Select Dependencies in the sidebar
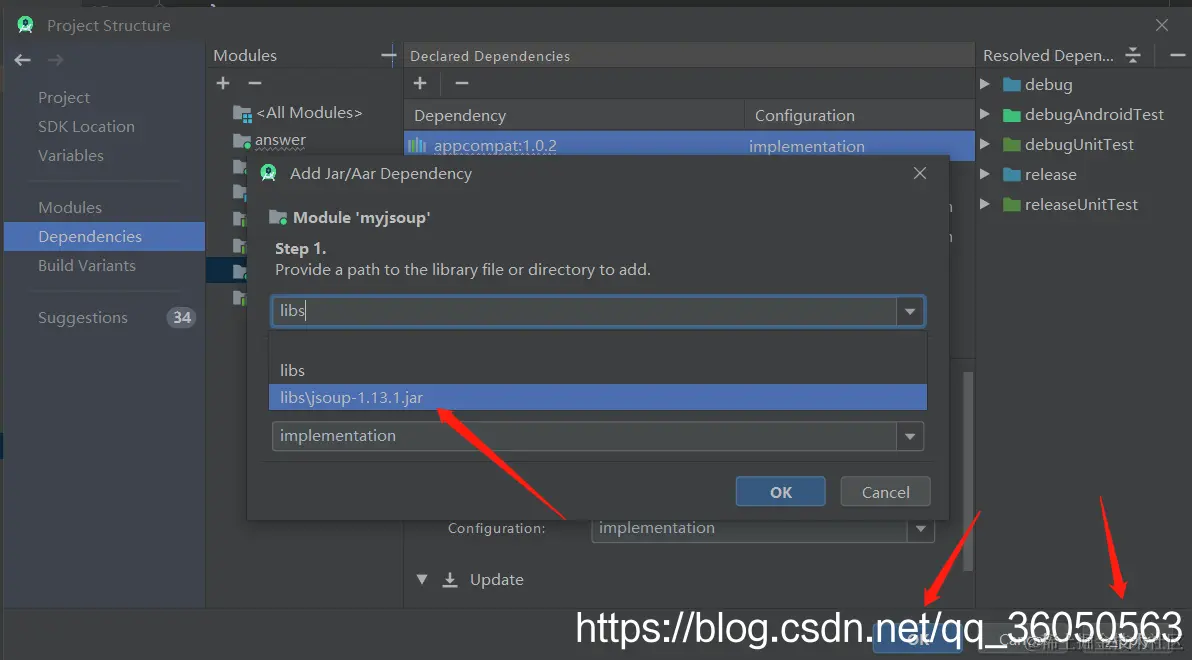This screenshot has width=1192, height=660. point(105,236)
